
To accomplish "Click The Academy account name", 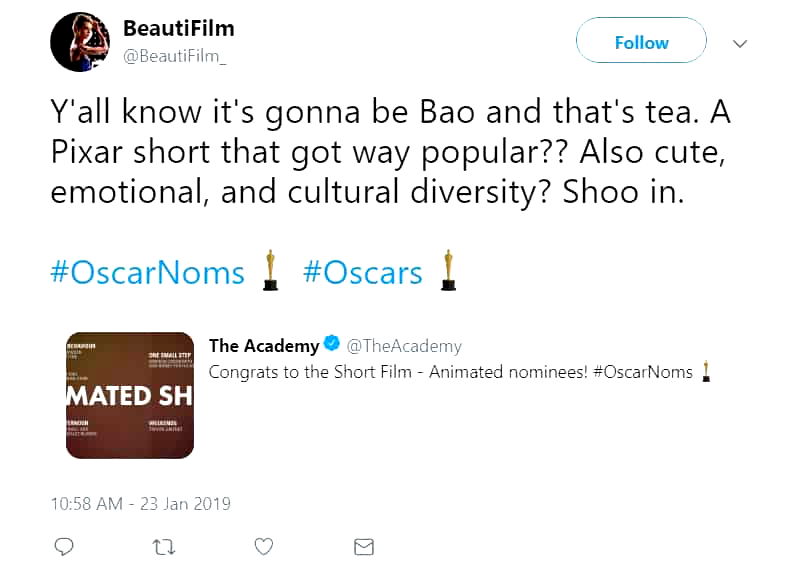I will (265, 346).
